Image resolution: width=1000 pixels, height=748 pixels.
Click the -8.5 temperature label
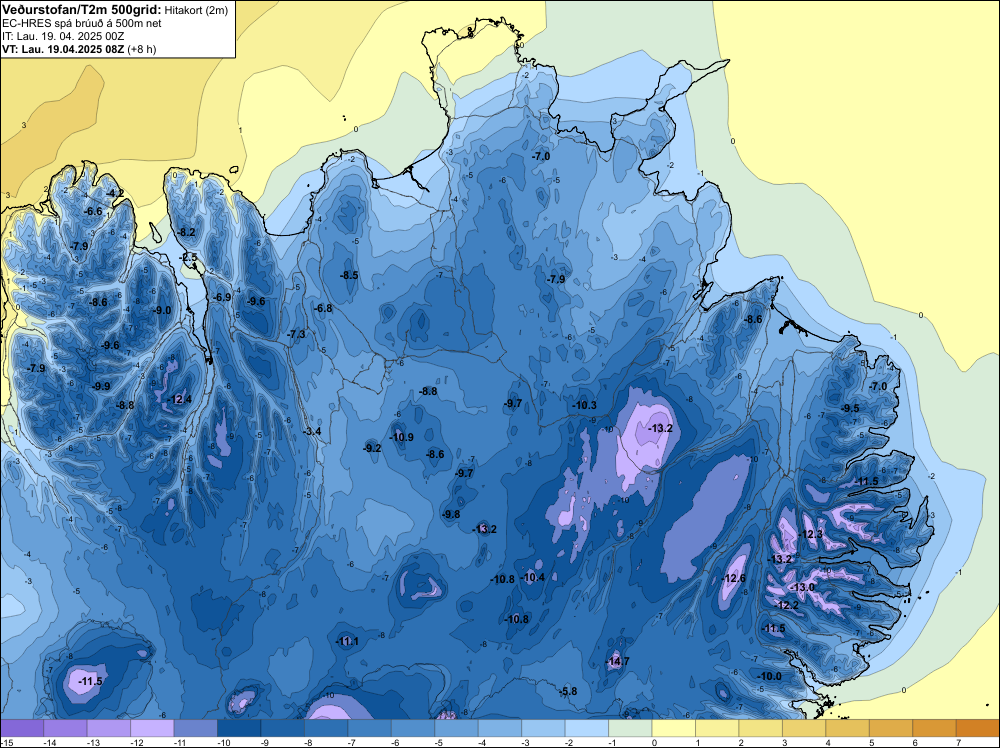(349, 275)
